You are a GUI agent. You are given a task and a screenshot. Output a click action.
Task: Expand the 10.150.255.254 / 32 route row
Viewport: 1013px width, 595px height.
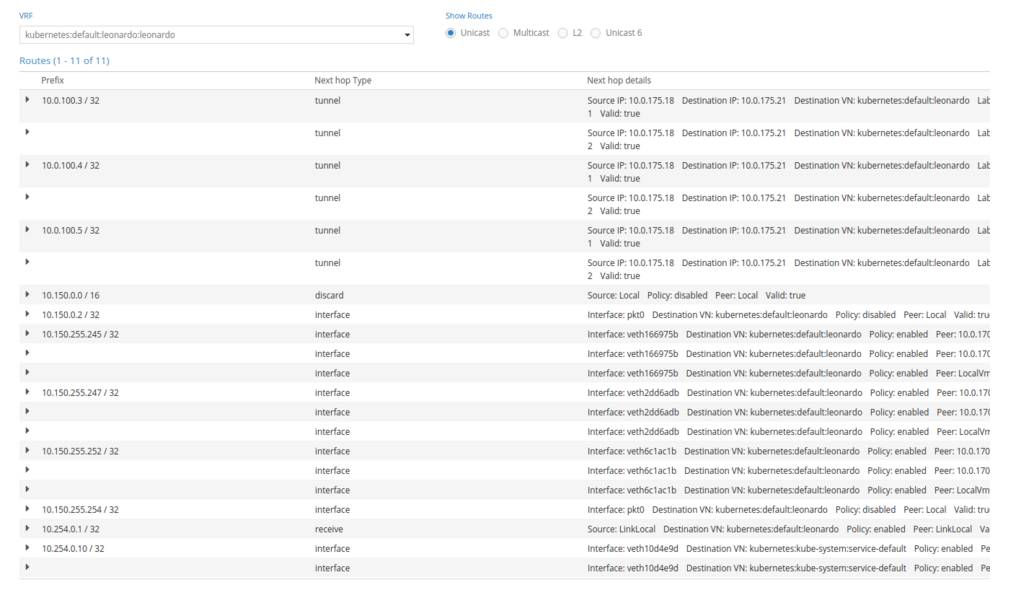(x=27, y=509)
